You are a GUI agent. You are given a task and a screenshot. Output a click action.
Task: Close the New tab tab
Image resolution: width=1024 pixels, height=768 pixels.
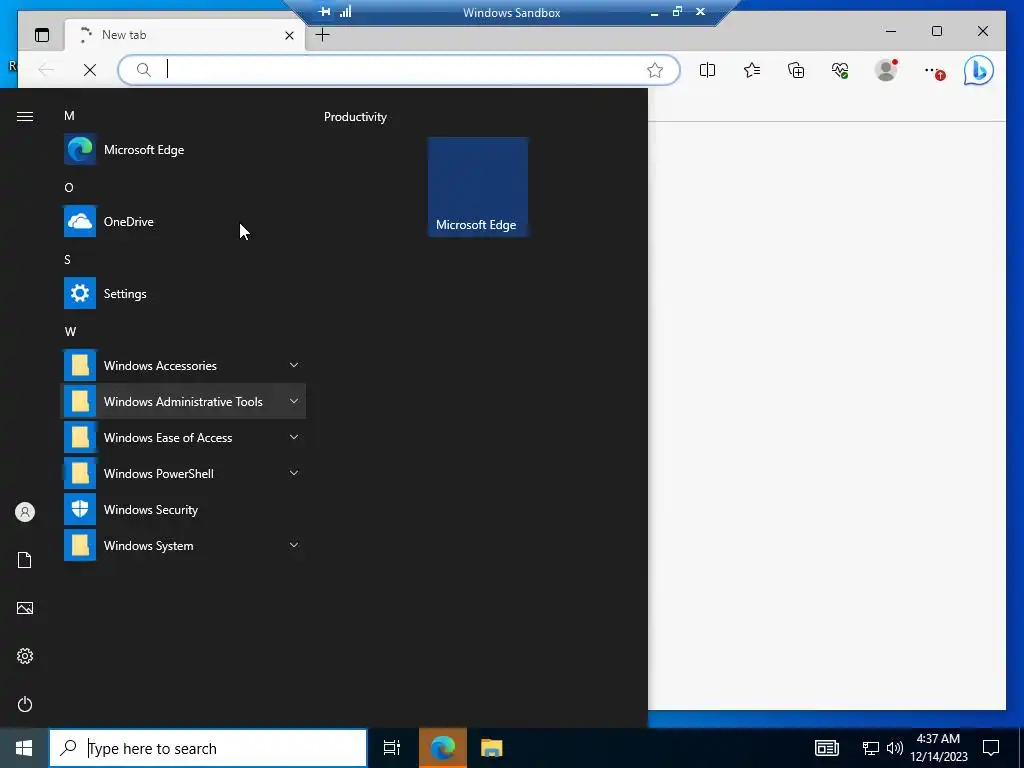click(x=289, y=35)
